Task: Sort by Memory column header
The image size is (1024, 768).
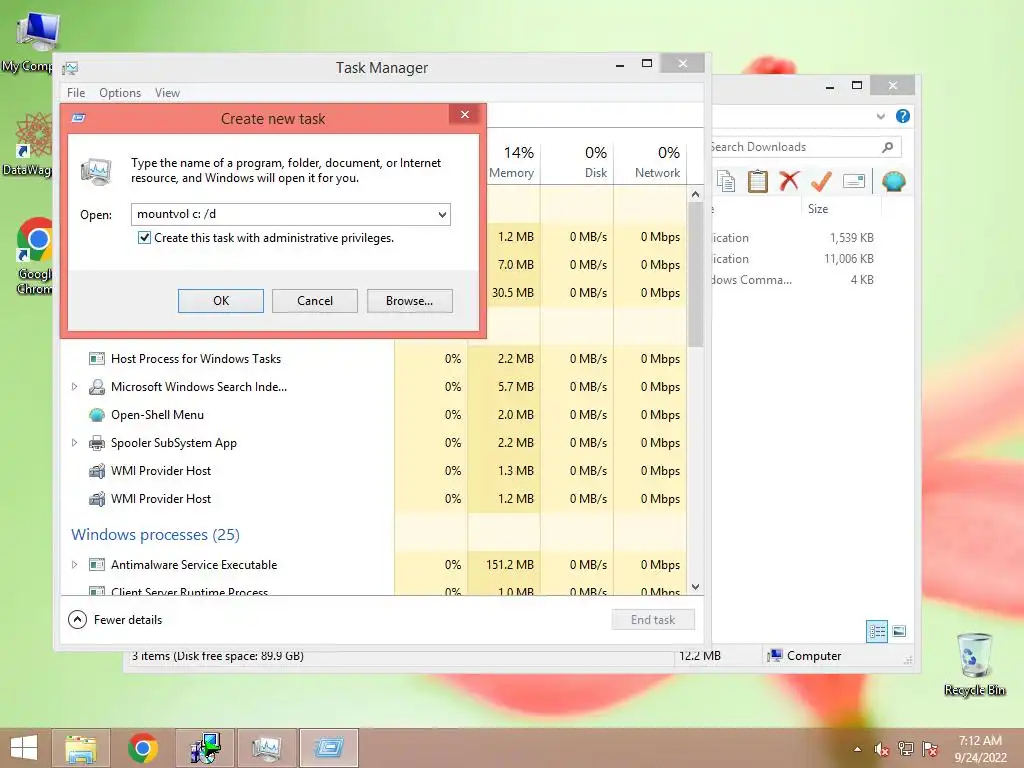Action: click(x=511, y=161)
